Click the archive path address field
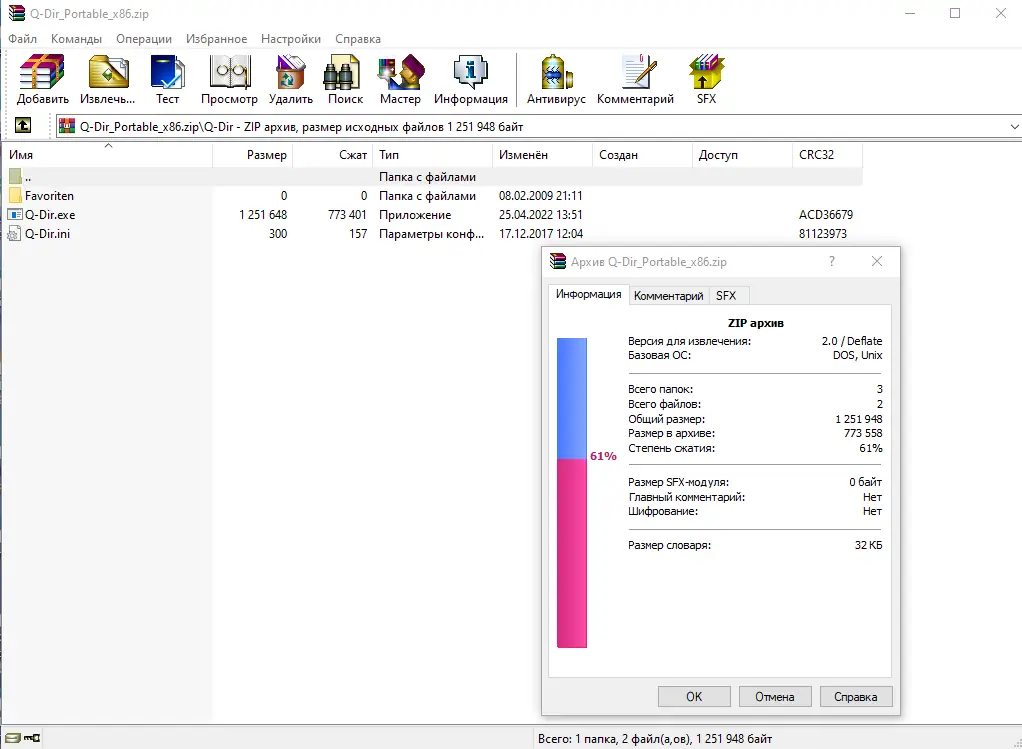The image size is (1022, 749). point(538,126)
